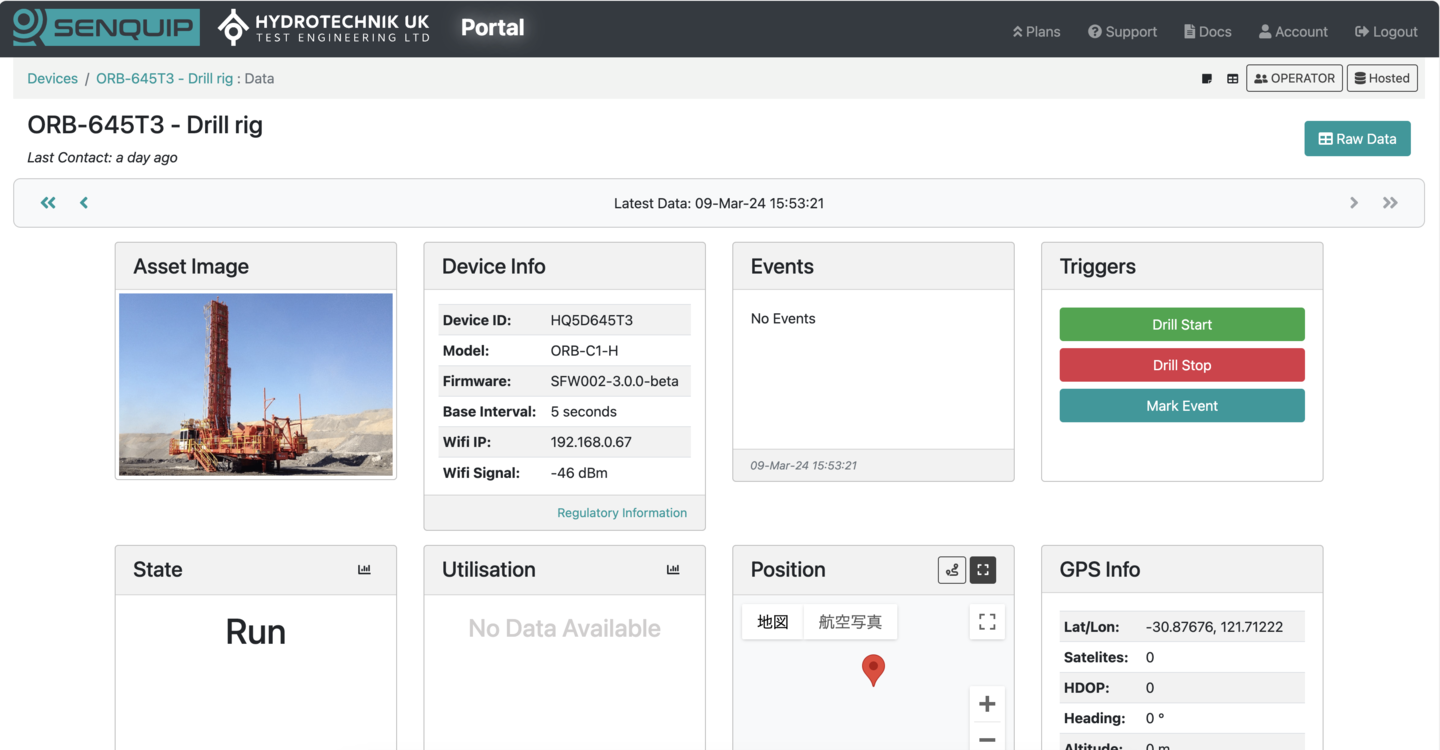The image size is (1440, 750).
Task: Click the drill rig asset image
Action: pyautogui.click(x=256, y=384)
